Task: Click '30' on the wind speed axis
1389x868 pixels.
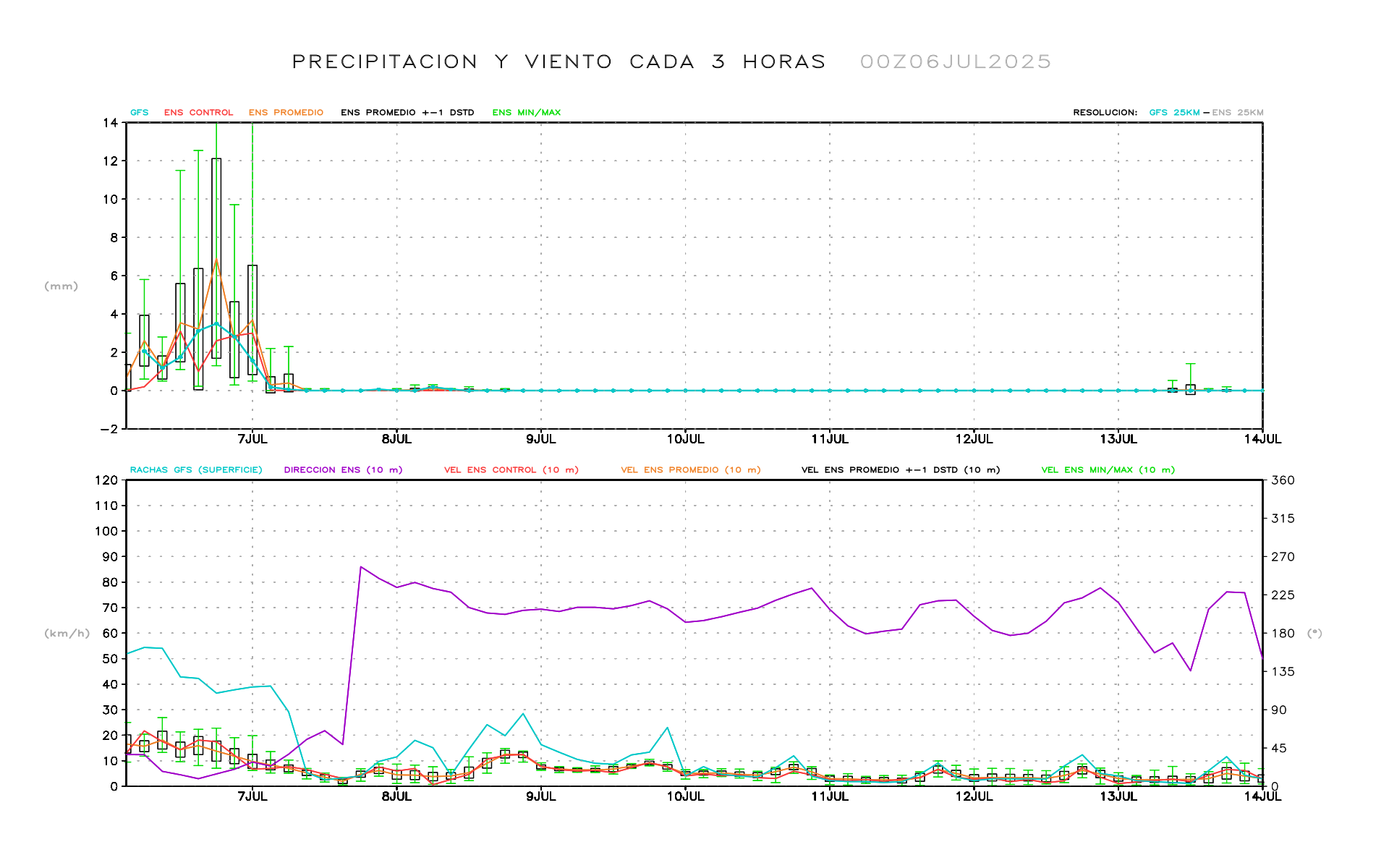Action: 110,710
